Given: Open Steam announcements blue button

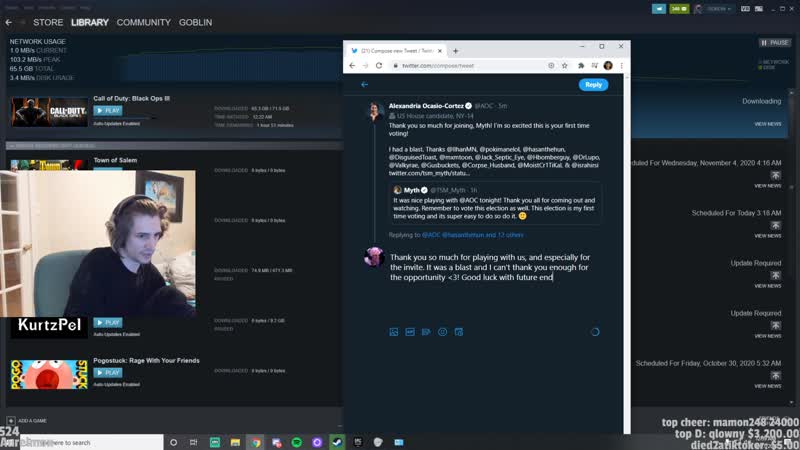Looking at the screenshot, I should pyautogui.click(x=659, y=9).
